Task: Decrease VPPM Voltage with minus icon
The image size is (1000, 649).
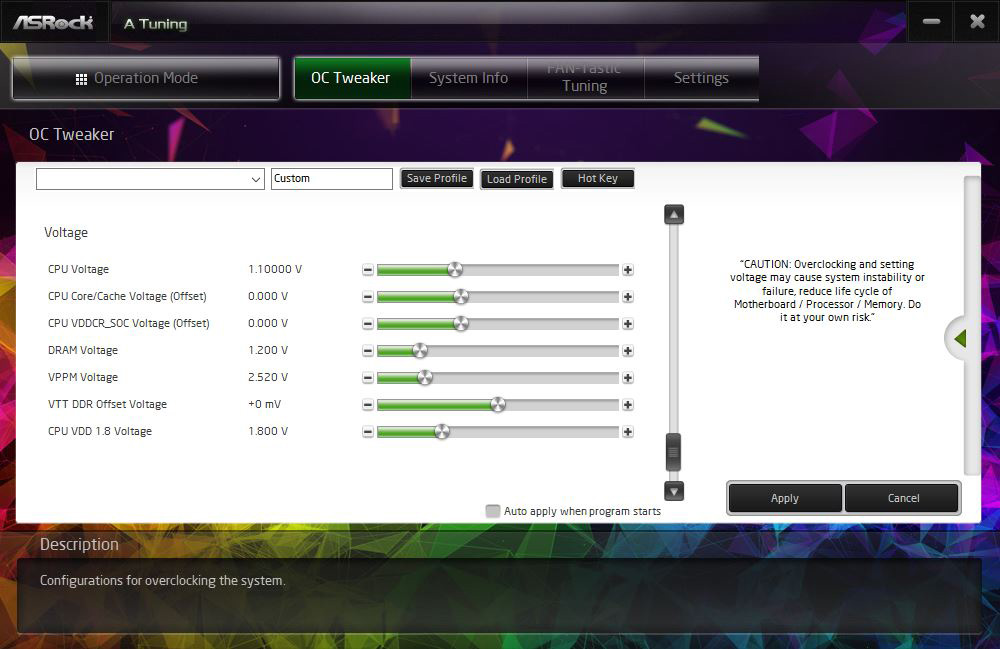Action: [367, 377]
